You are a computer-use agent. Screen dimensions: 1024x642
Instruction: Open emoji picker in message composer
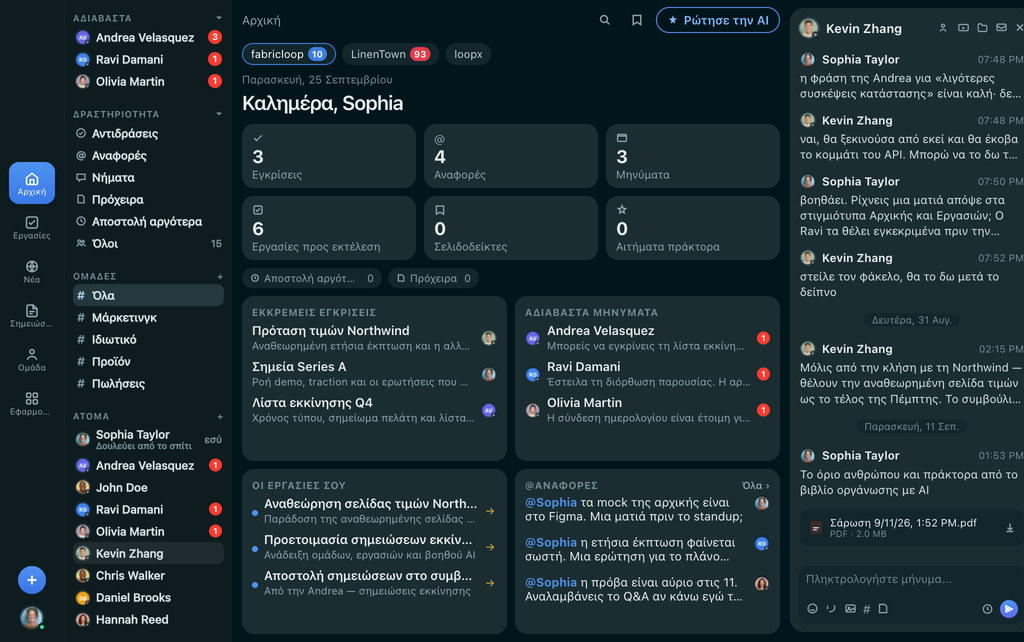(812, 609)
